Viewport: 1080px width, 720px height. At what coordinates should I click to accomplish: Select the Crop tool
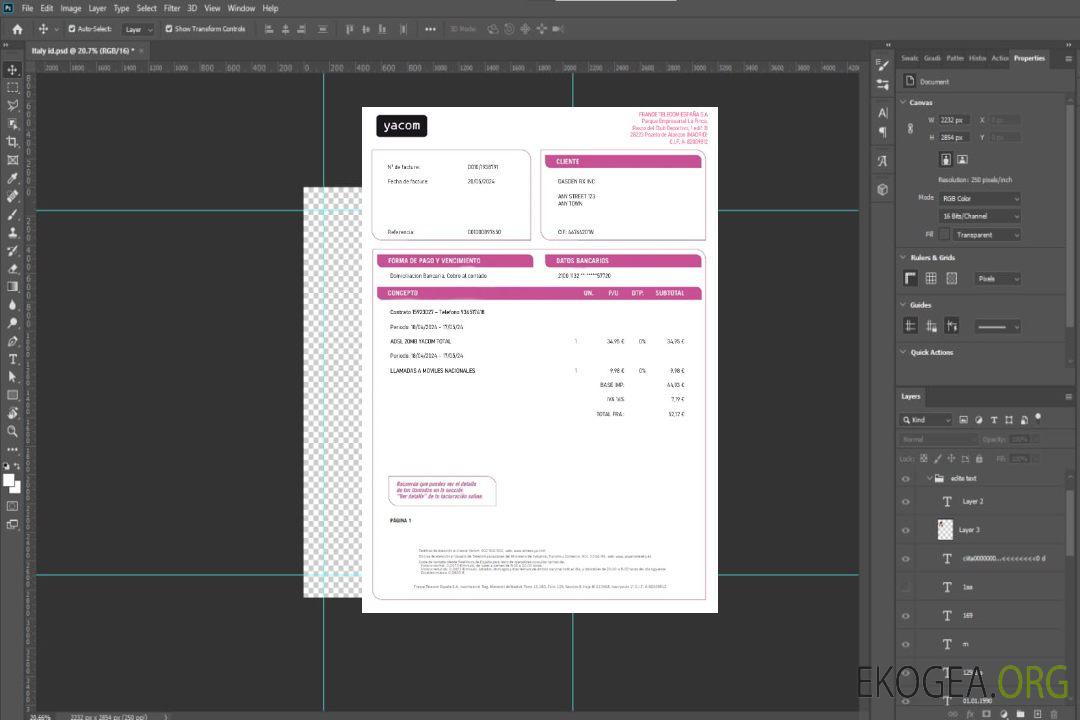tap(12, 142)
